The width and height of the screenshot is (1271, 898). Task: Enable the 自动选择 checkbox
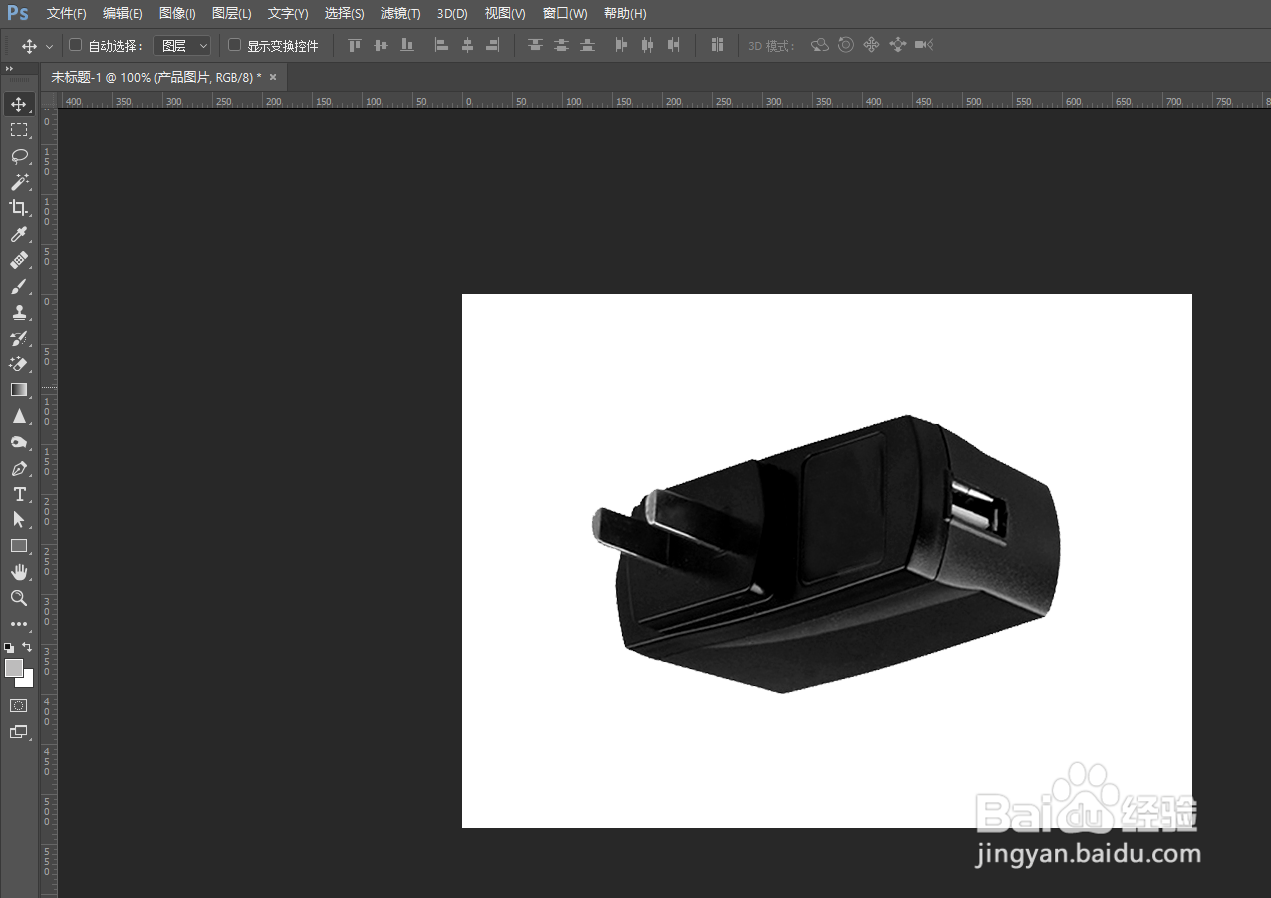point(75,45)
